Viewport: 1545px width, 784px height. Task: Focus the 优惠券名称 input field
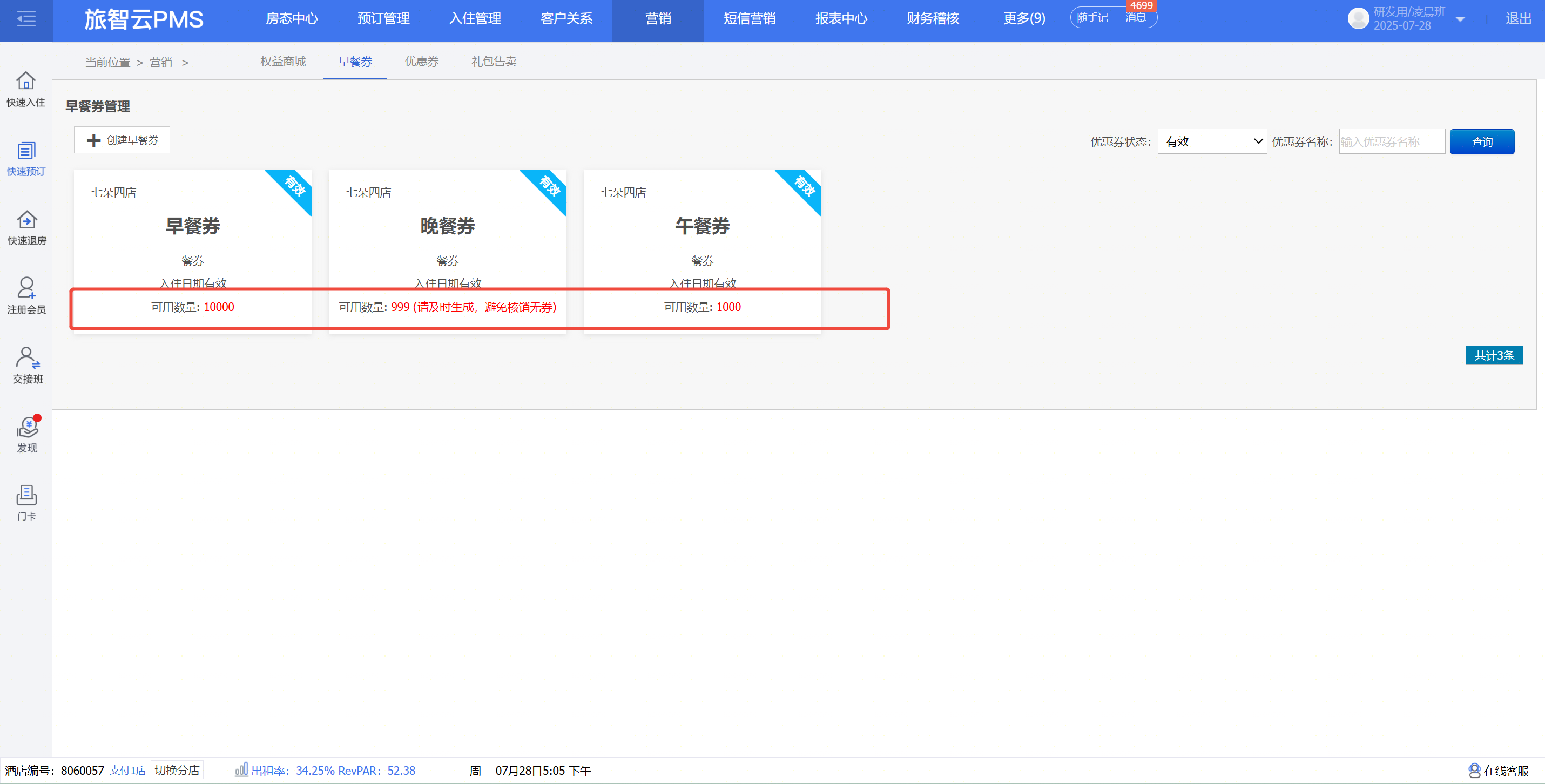(x=1392, y=141)
